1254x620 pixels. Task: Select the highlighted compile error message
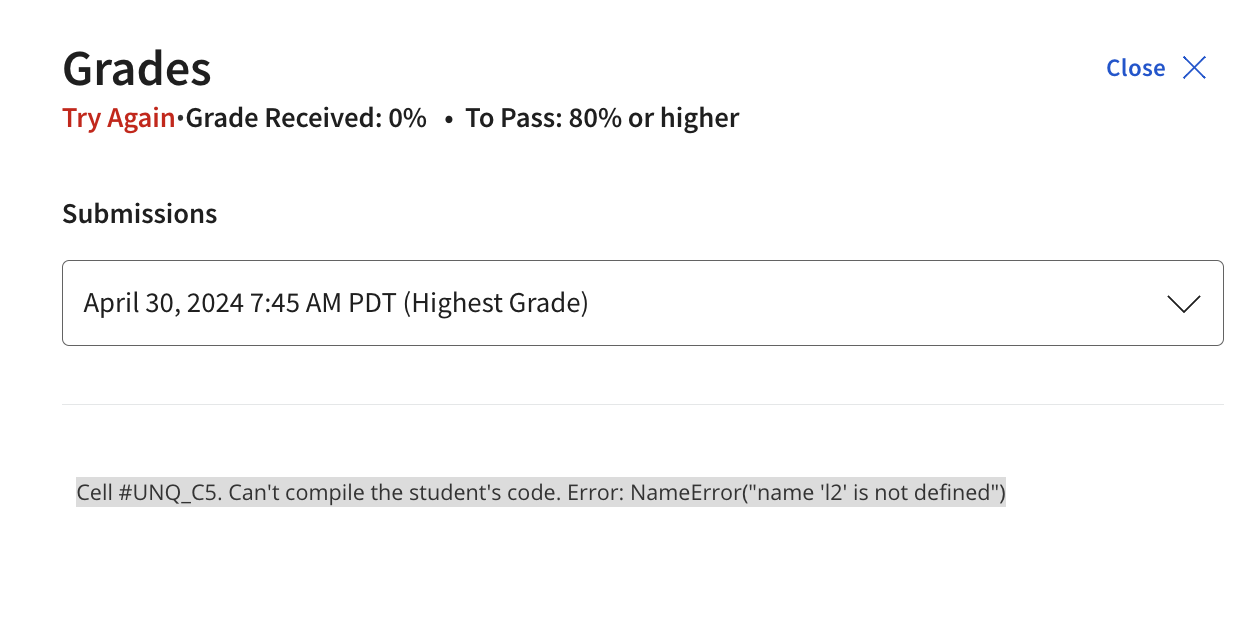pos(540,492)
